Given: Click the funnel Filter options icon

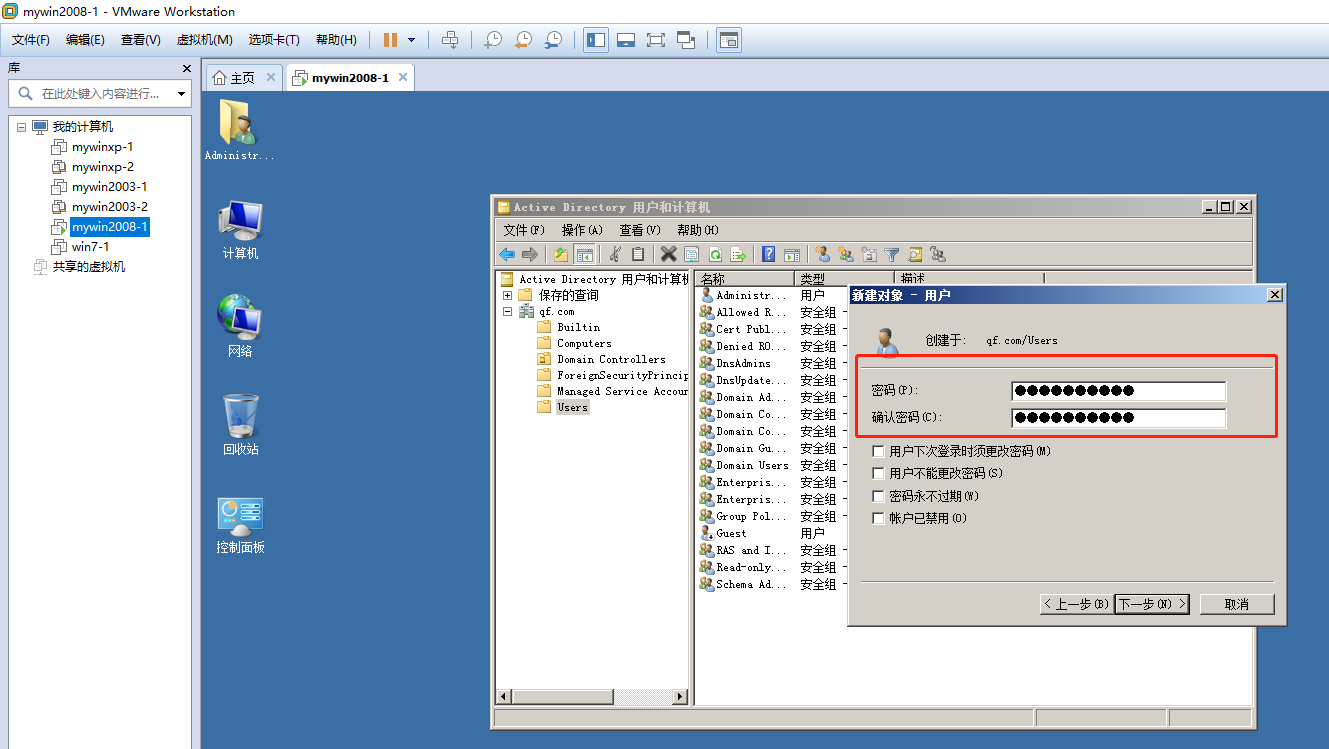Looking at the screenshot, I should (892, 254).
